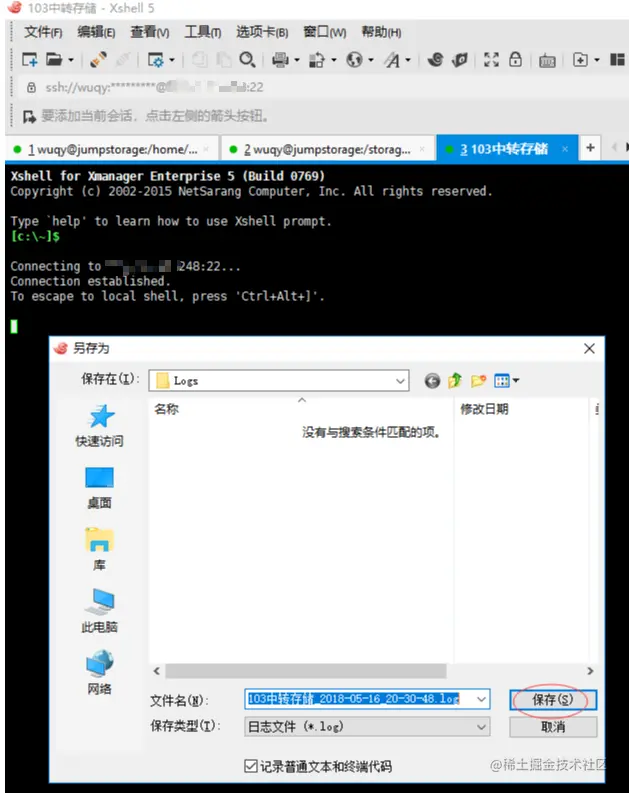Click the Up One Level folder icon
This screenshot has width=629, height=793.
[455, 380]
